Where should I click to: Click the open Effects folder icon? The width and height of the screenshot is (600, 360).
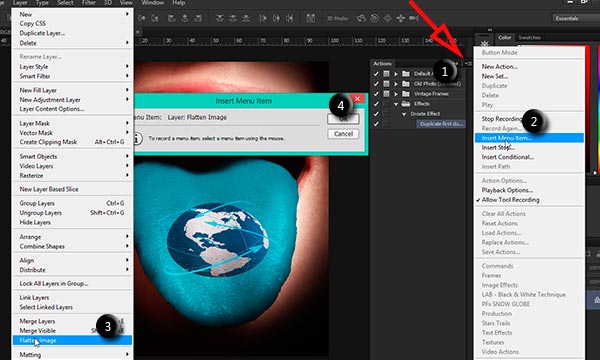coord(406,104)
